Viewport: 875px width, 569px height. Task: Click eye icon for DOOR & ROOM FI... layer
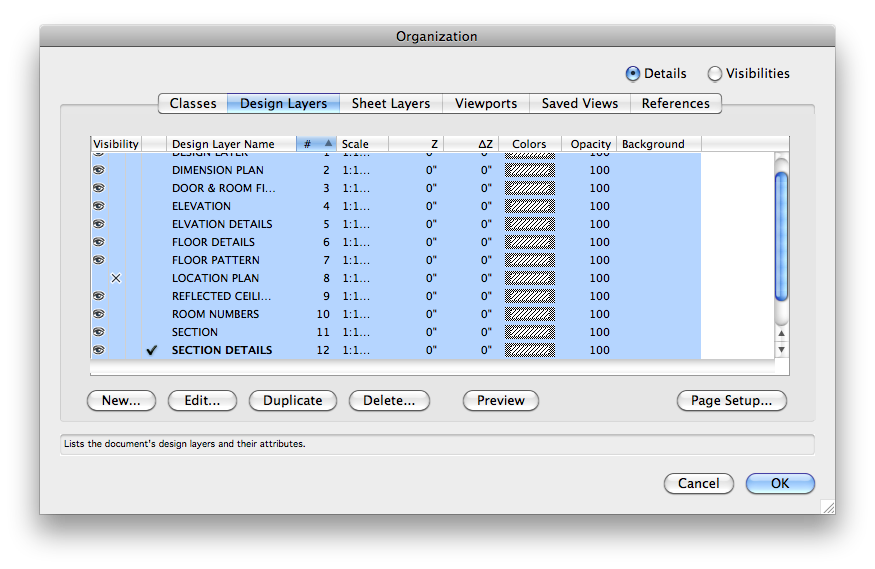click(x=99, y=188)
